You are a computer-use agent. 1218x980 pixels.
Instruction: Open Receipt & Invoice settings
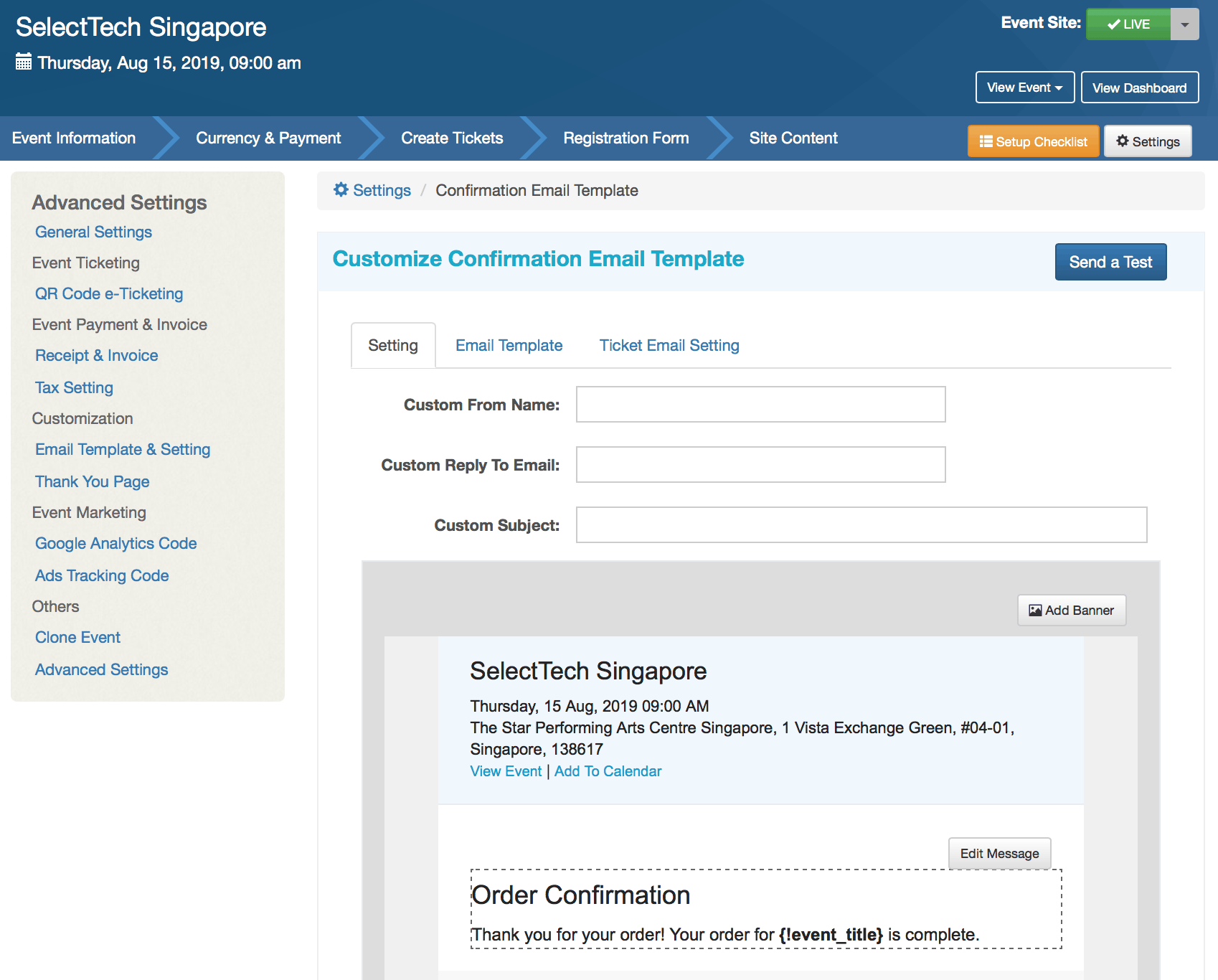coord(97,355)
